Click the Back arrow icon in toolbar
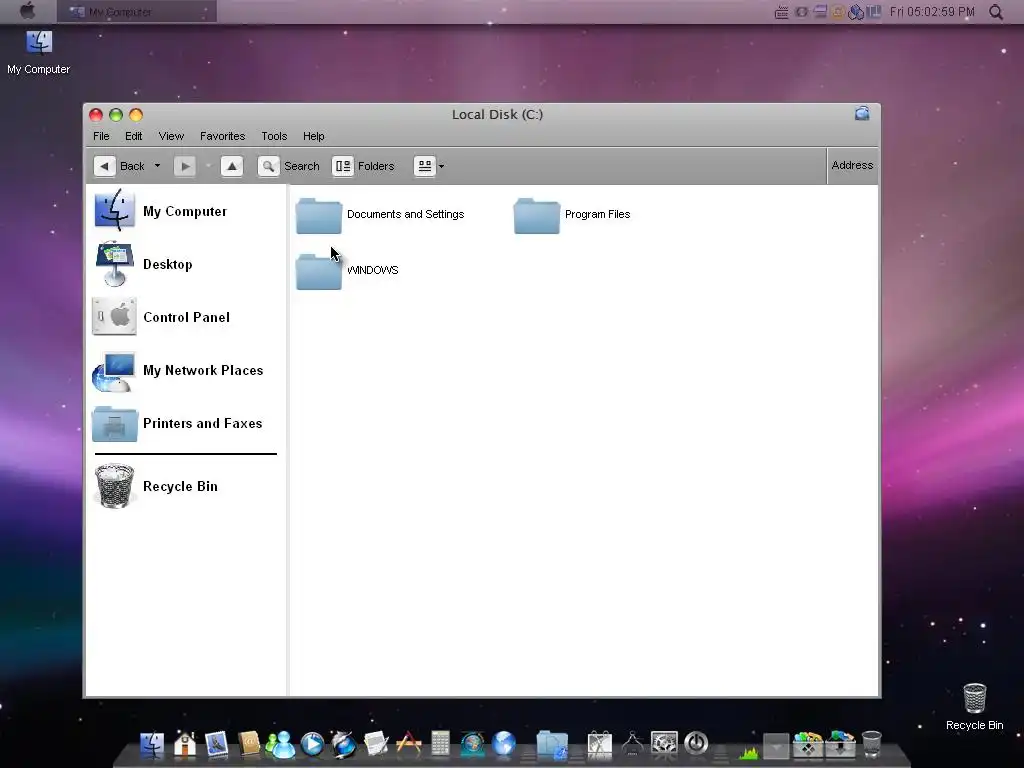 click(104, 166)
